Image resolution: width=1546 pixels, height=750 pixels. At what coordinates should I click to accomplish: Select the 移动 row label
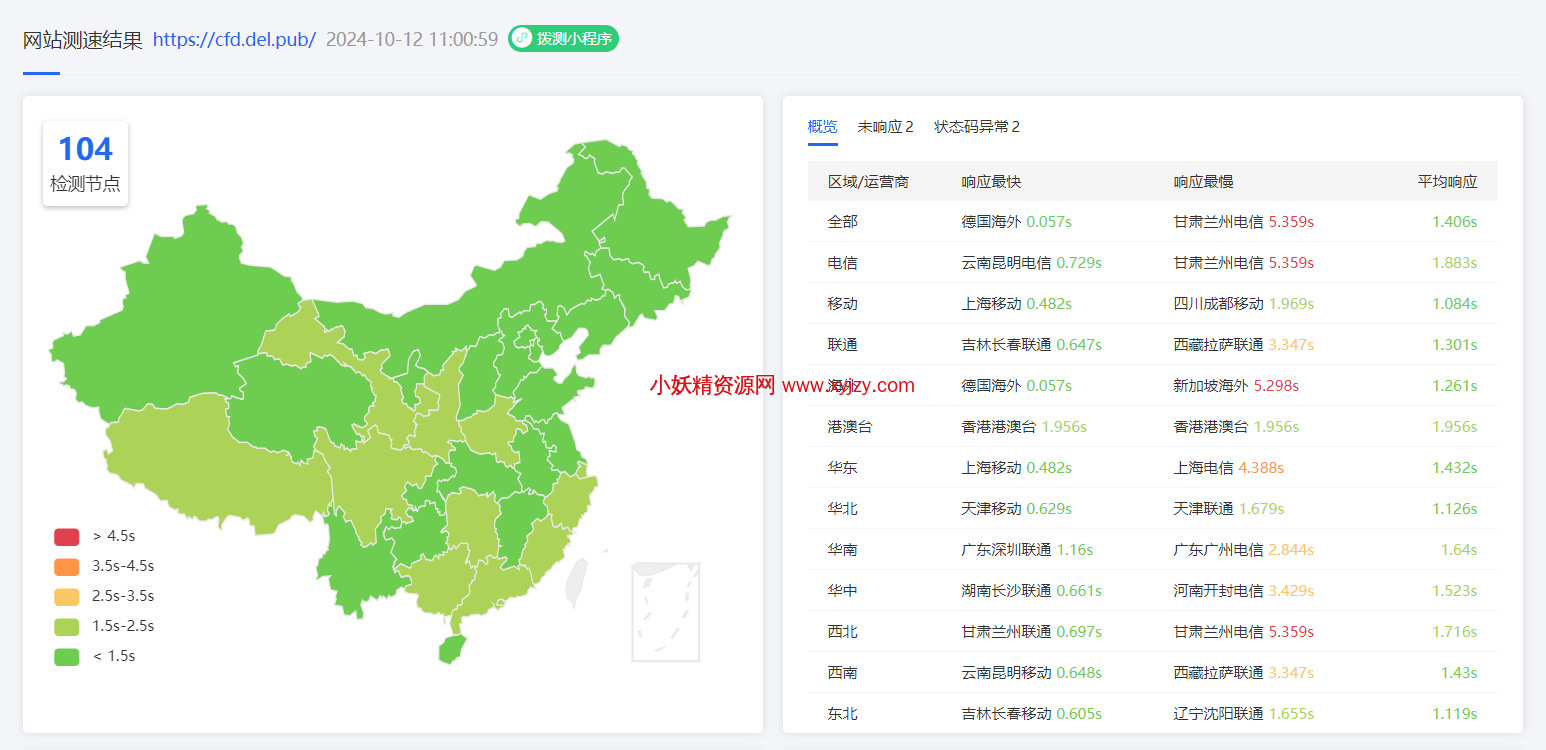click(843, 304)
